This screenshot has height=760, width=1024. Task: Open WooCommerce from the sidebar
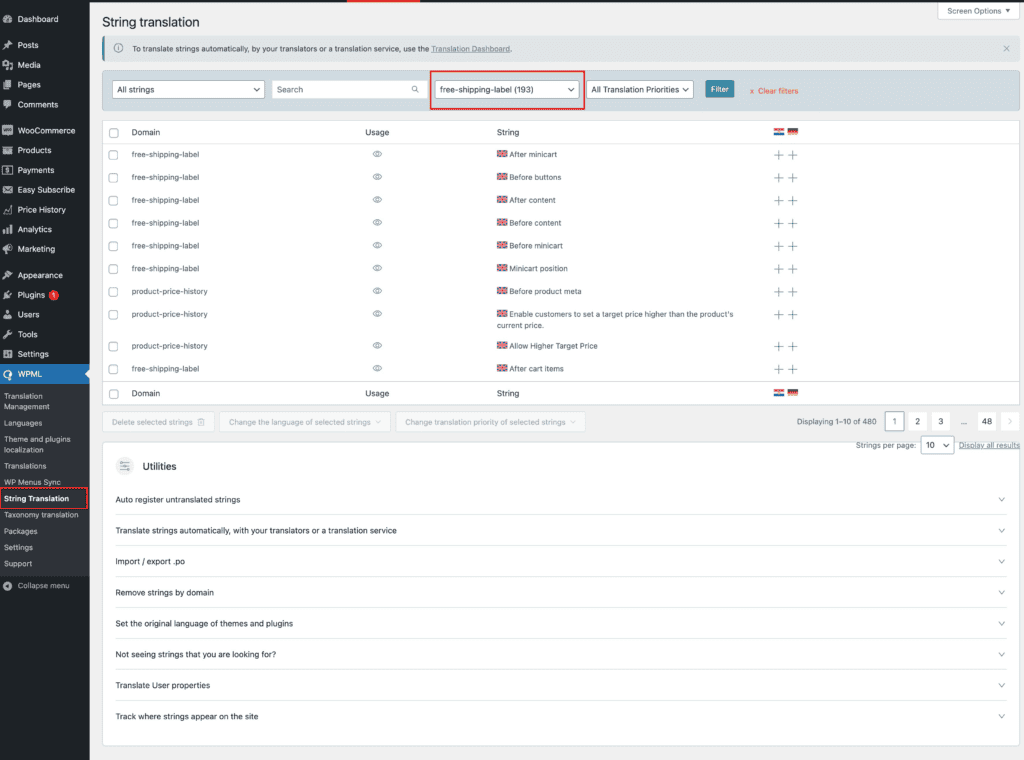(x=46, y=131)
